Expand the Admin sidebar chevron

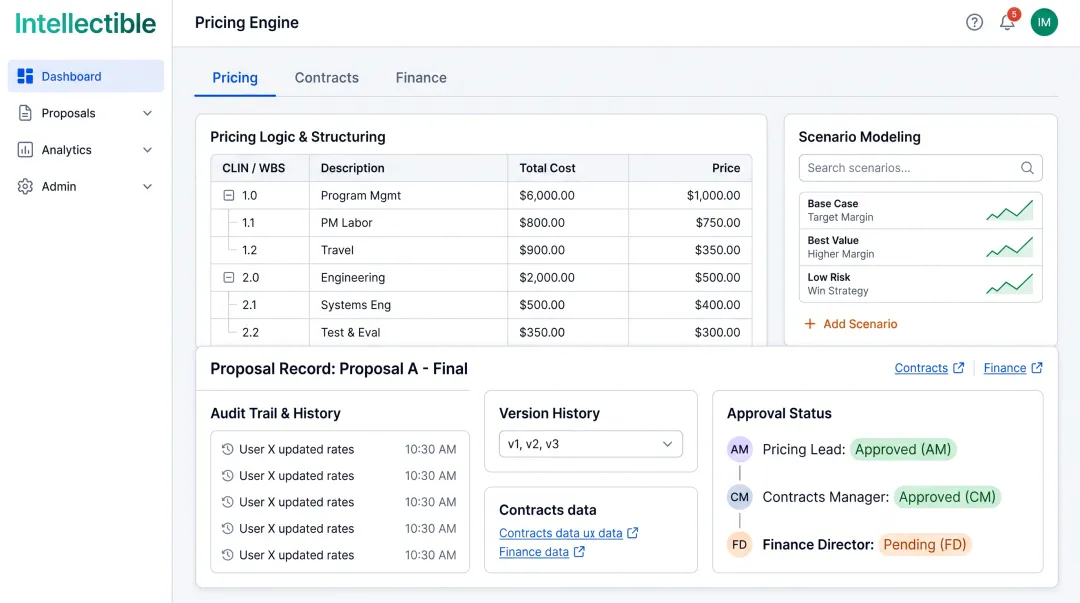click(x=147, y=186)
